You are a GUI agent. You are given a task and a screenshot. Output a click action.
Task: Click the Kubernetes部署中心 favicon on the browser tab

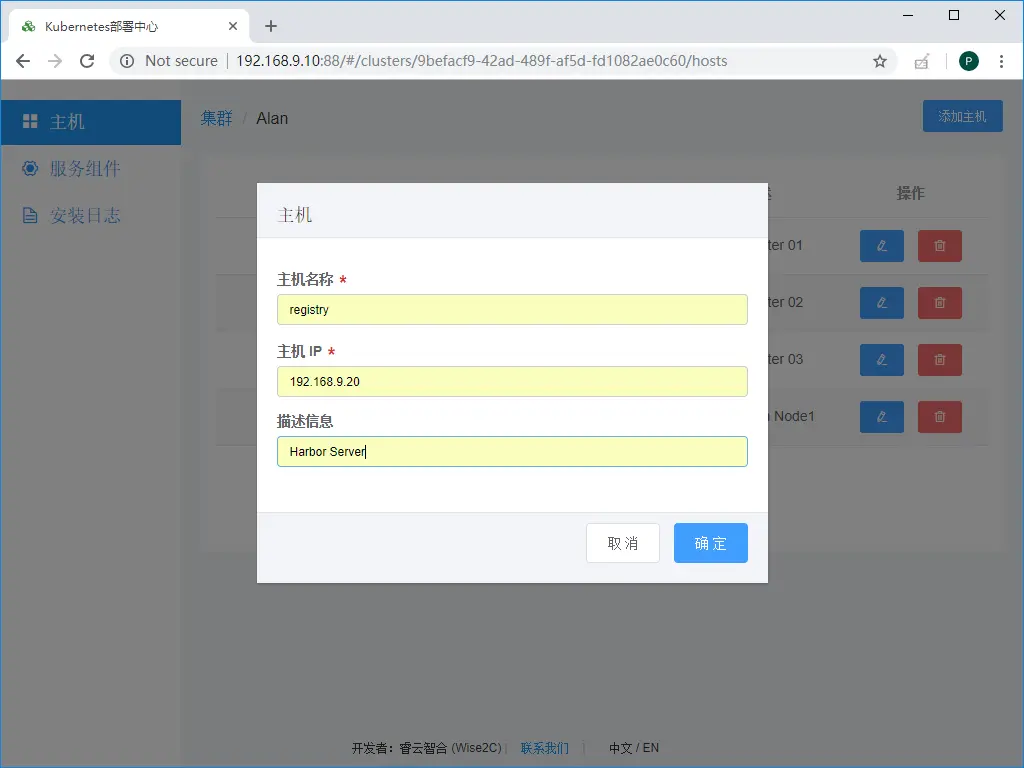pos(28,26)
